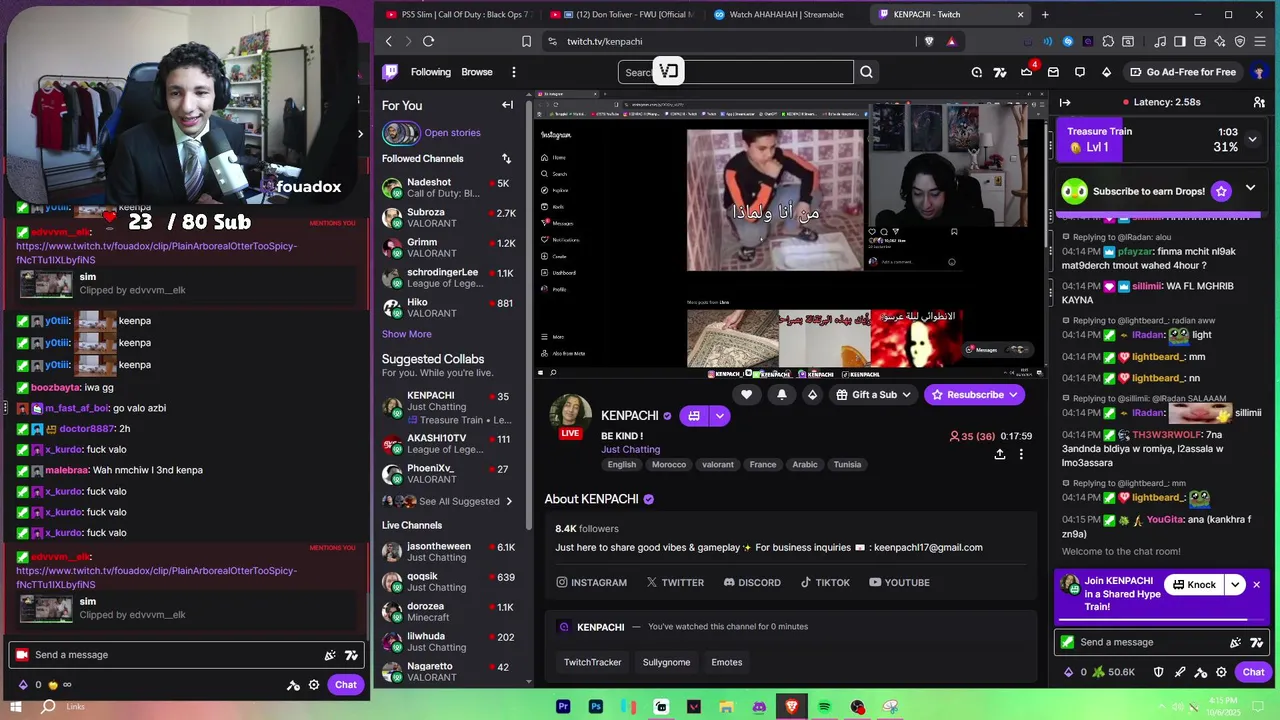Reload the page with the refresh button
1280x720 pixels.
coord(428,41)
